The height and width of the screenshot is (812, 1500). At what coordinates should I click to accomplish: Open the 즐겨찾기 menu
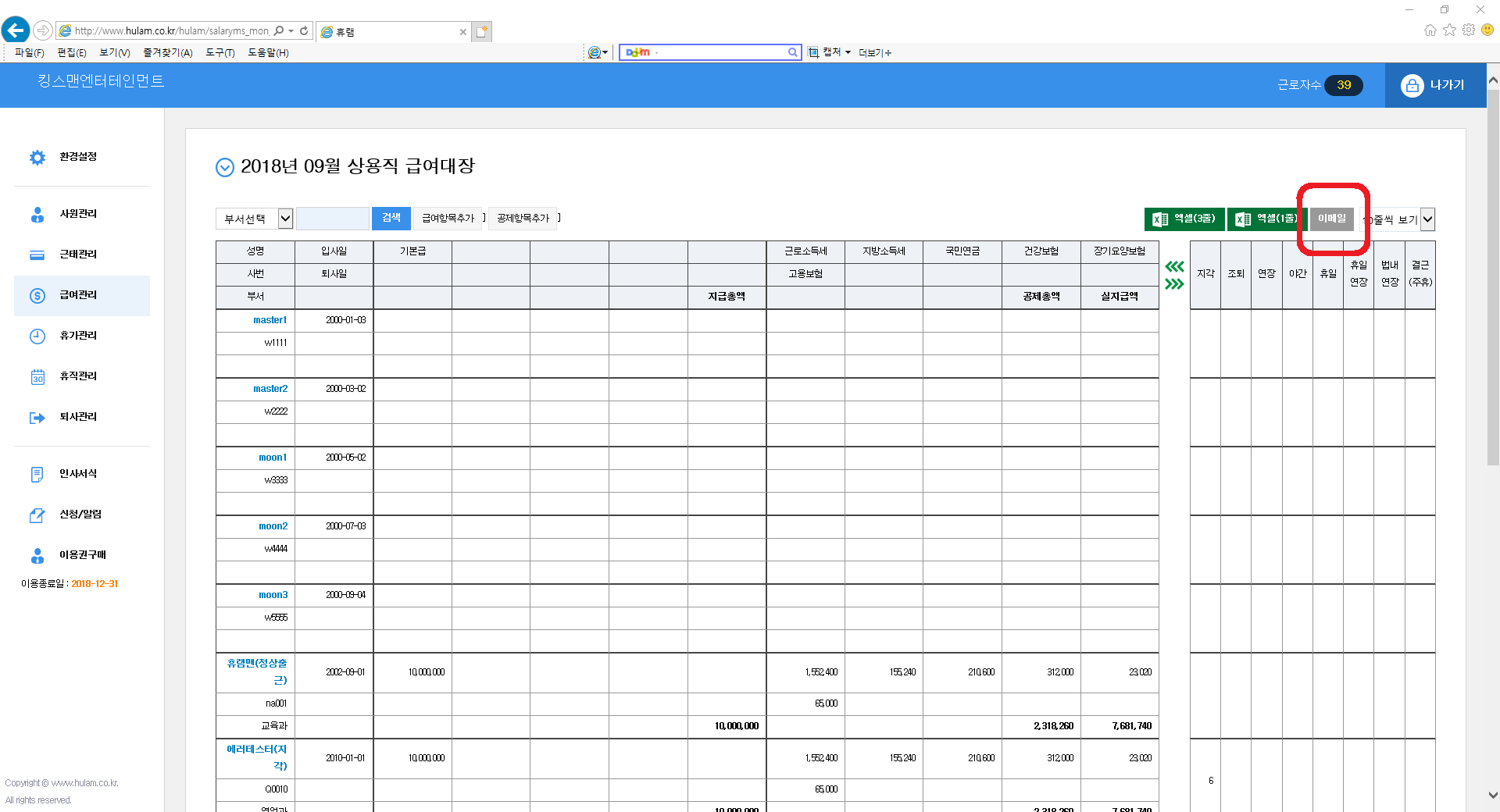click(x=167, y=52)
